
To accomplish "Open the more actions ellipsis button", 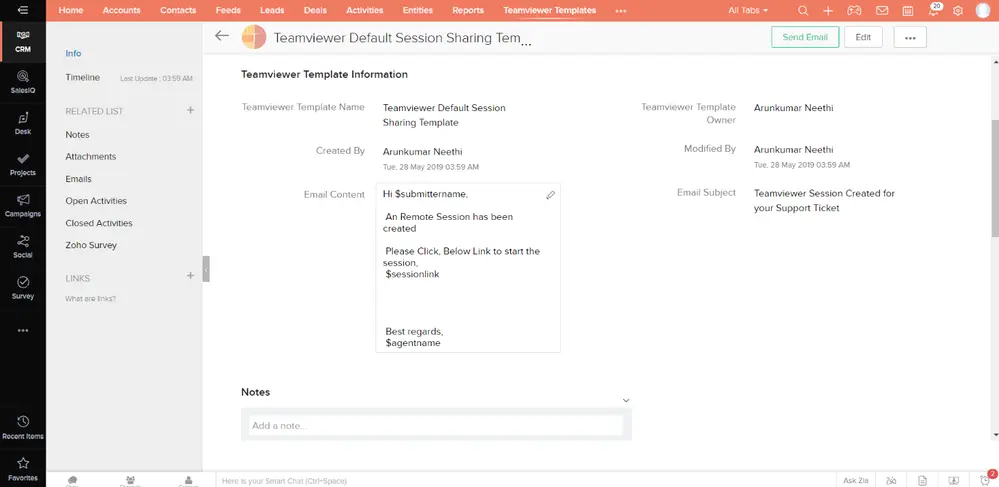I will [910, 37].
